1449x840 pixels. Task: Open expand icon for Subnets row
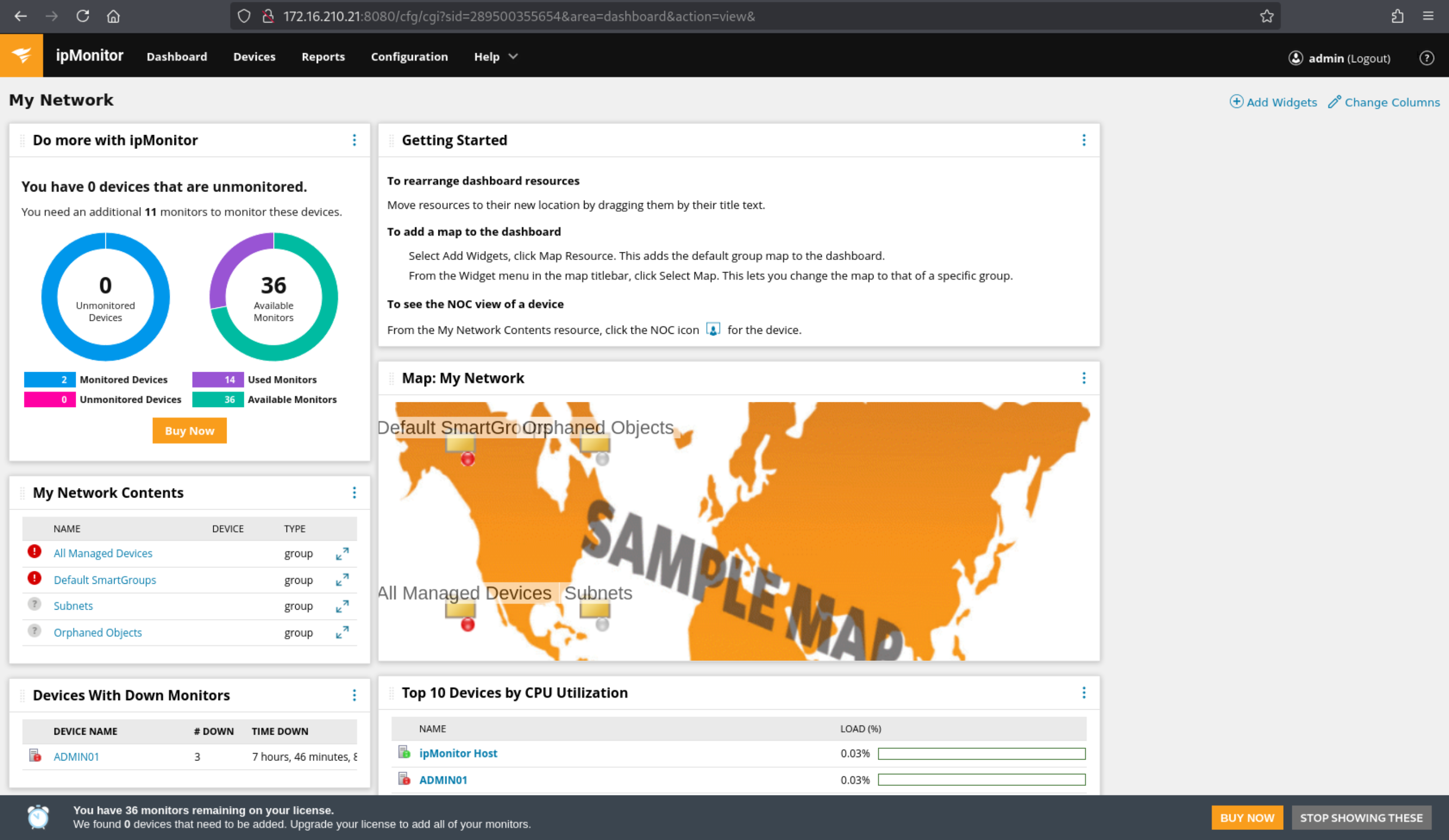(x=342, y=606)
